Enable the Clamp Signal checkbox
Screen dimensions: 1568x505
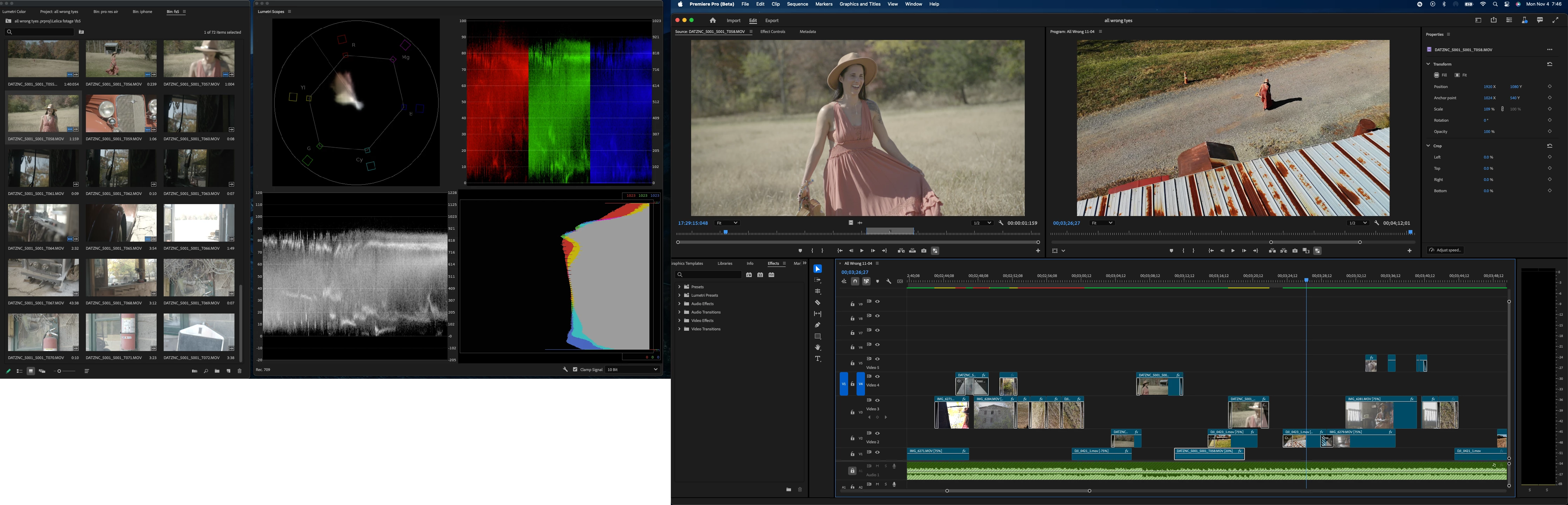(575, 369)
